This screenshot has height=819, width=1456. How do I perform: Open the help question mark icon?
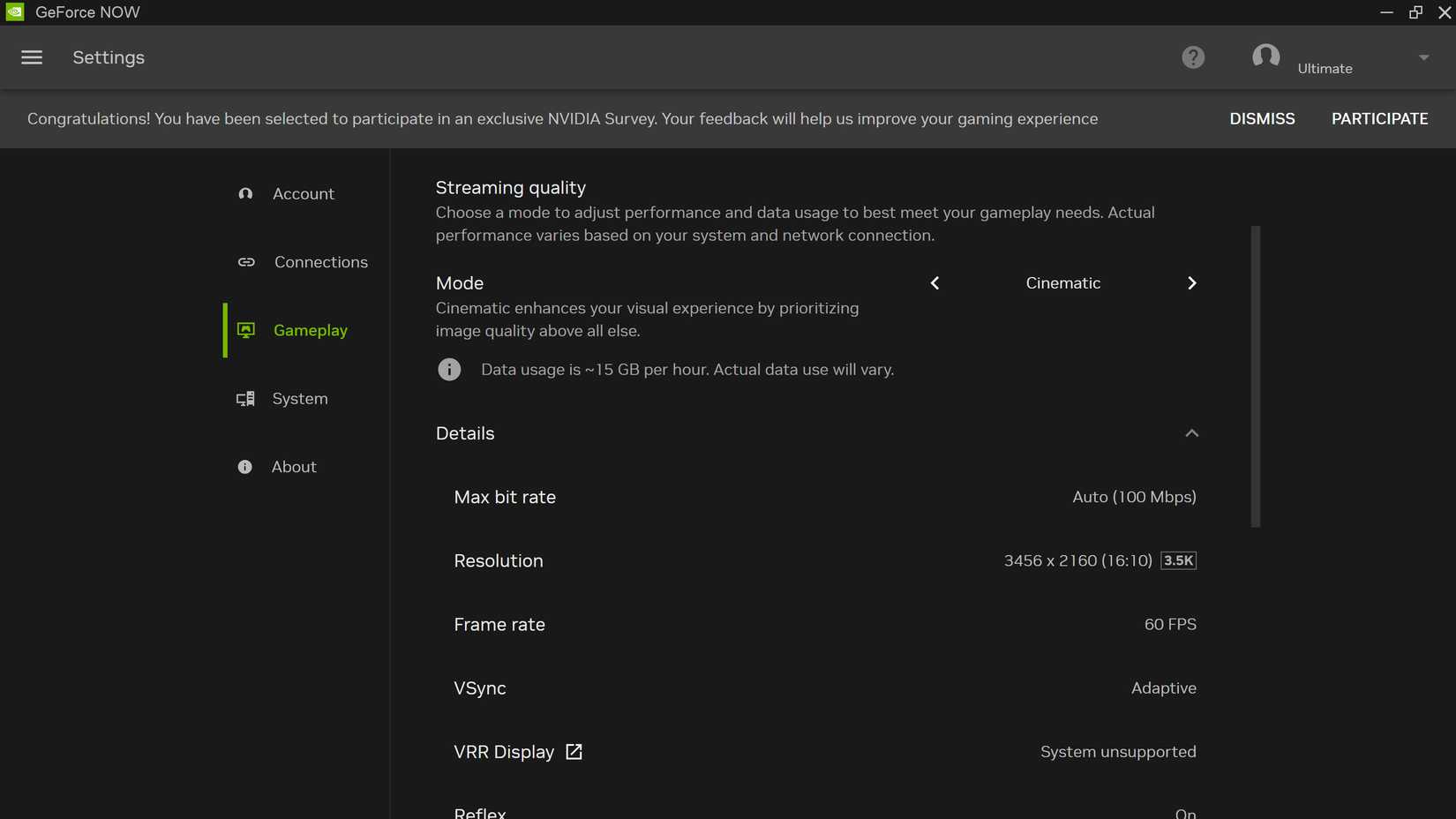click(1193, 56)
